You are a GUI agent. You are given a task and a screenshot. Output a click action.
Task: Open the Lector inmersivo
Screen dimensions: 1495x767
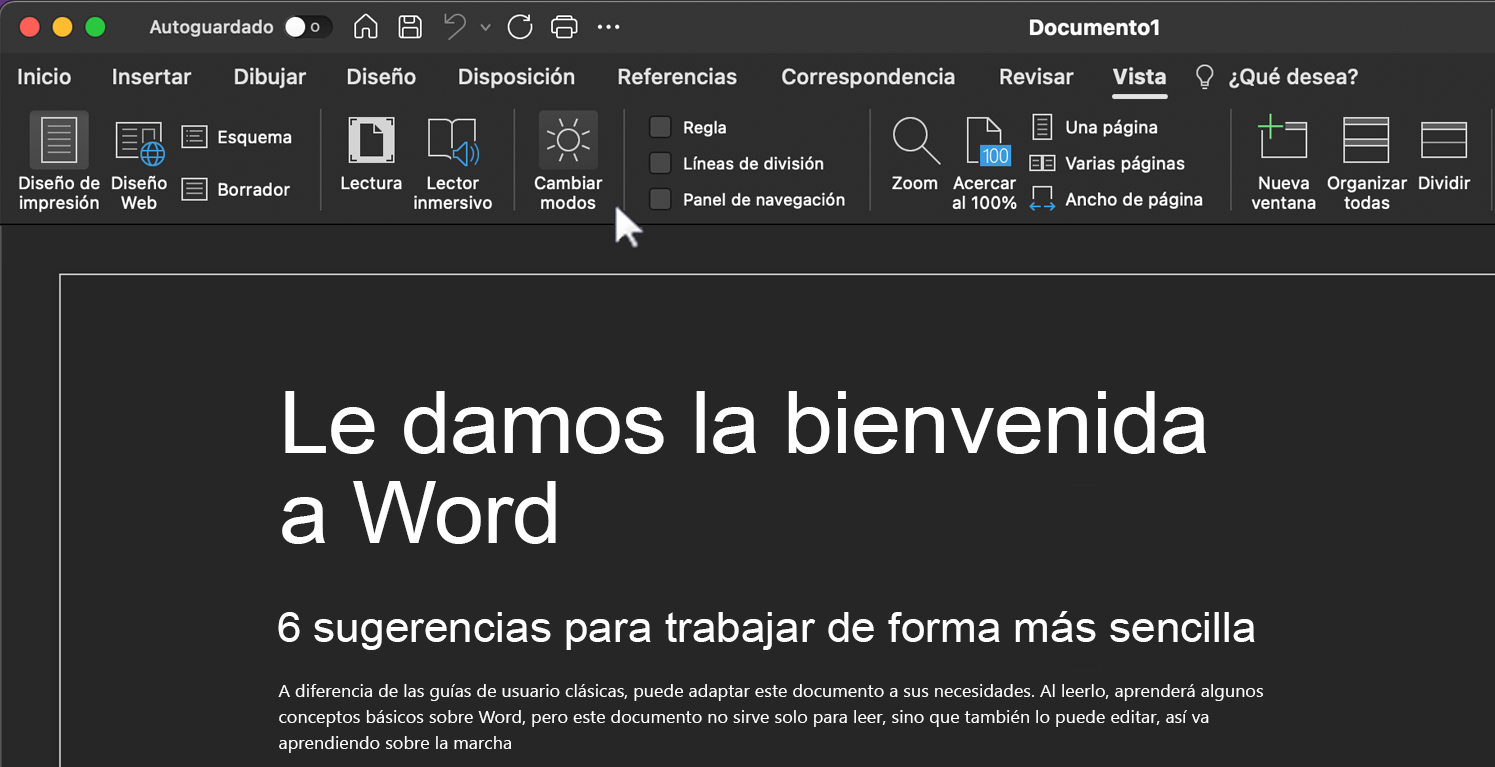pyautogui.click(x=453, y=164)
